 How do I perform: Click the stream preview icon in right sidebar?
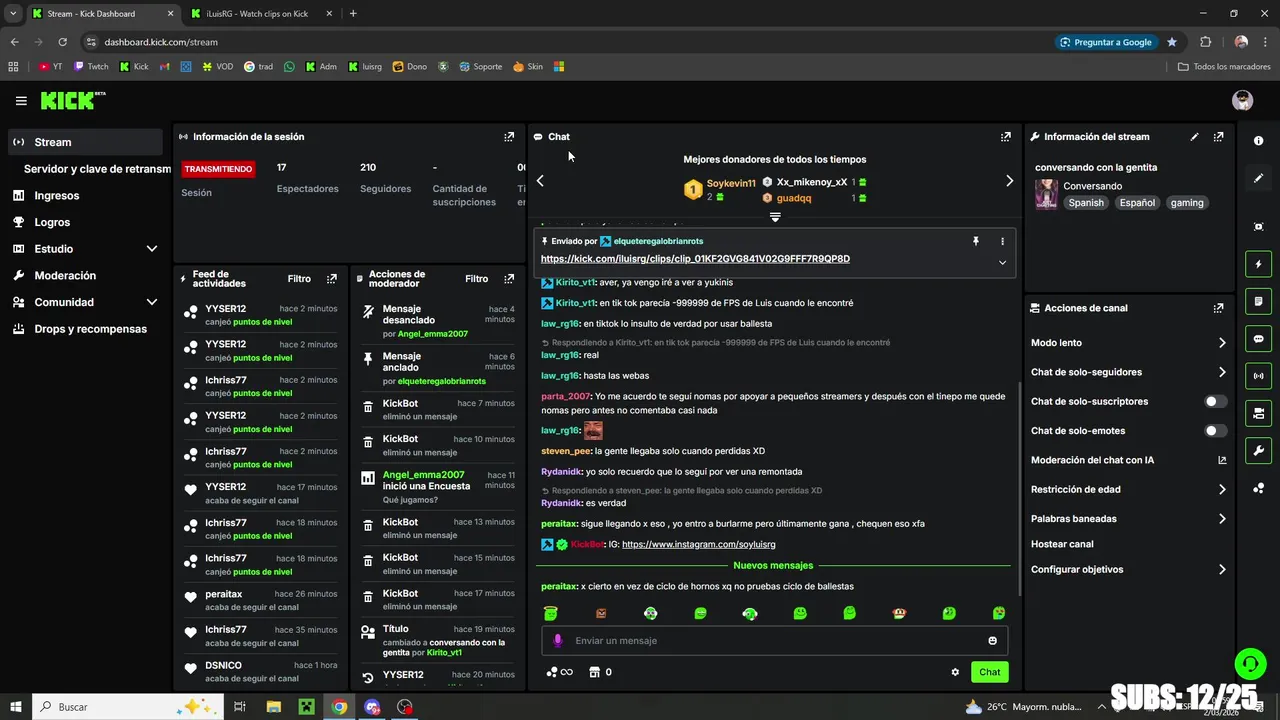pyautogui.click(x=1258, y=227)
